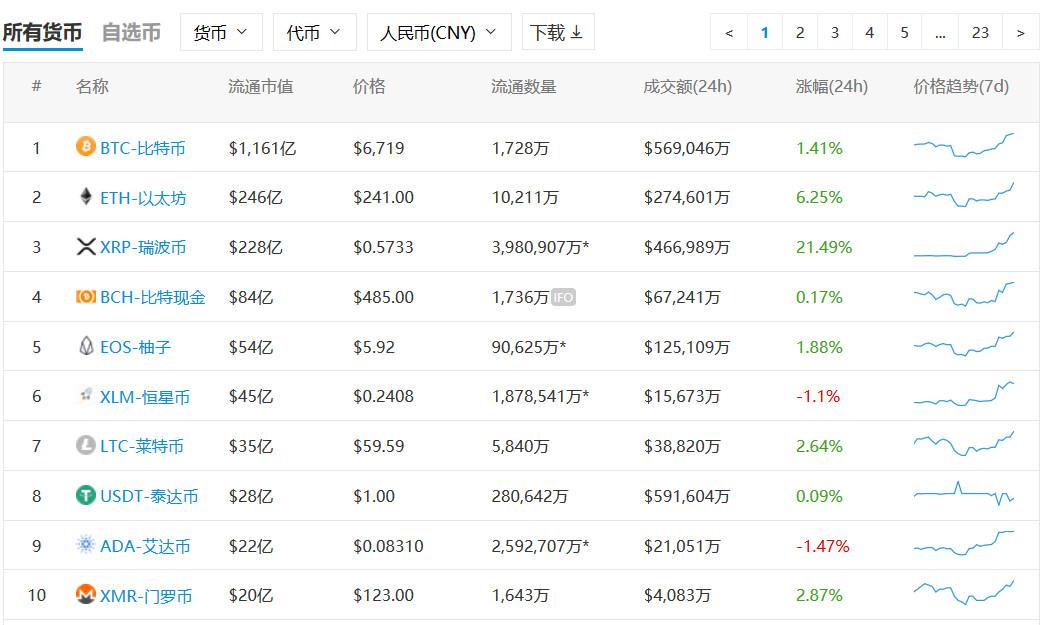Image resolution: width=1053 pixels, height=625 pixels.
Task: Jump to last page 23
Action: (980, 32)
